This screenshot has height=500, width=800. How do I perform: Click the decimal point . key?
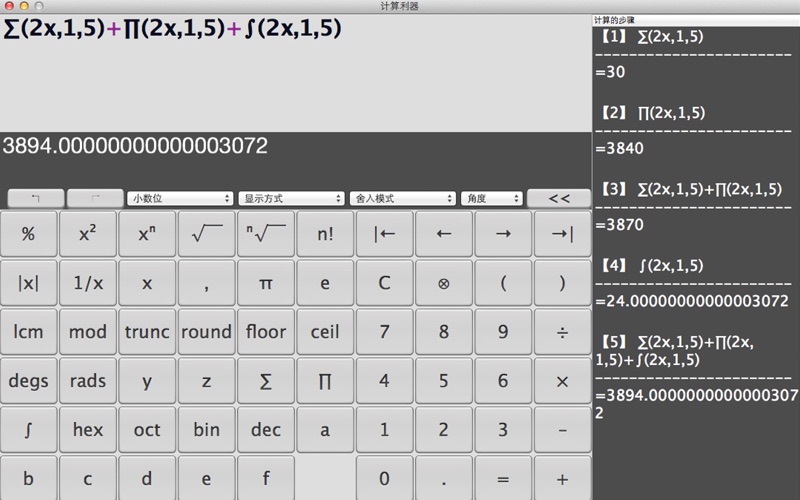443,479
